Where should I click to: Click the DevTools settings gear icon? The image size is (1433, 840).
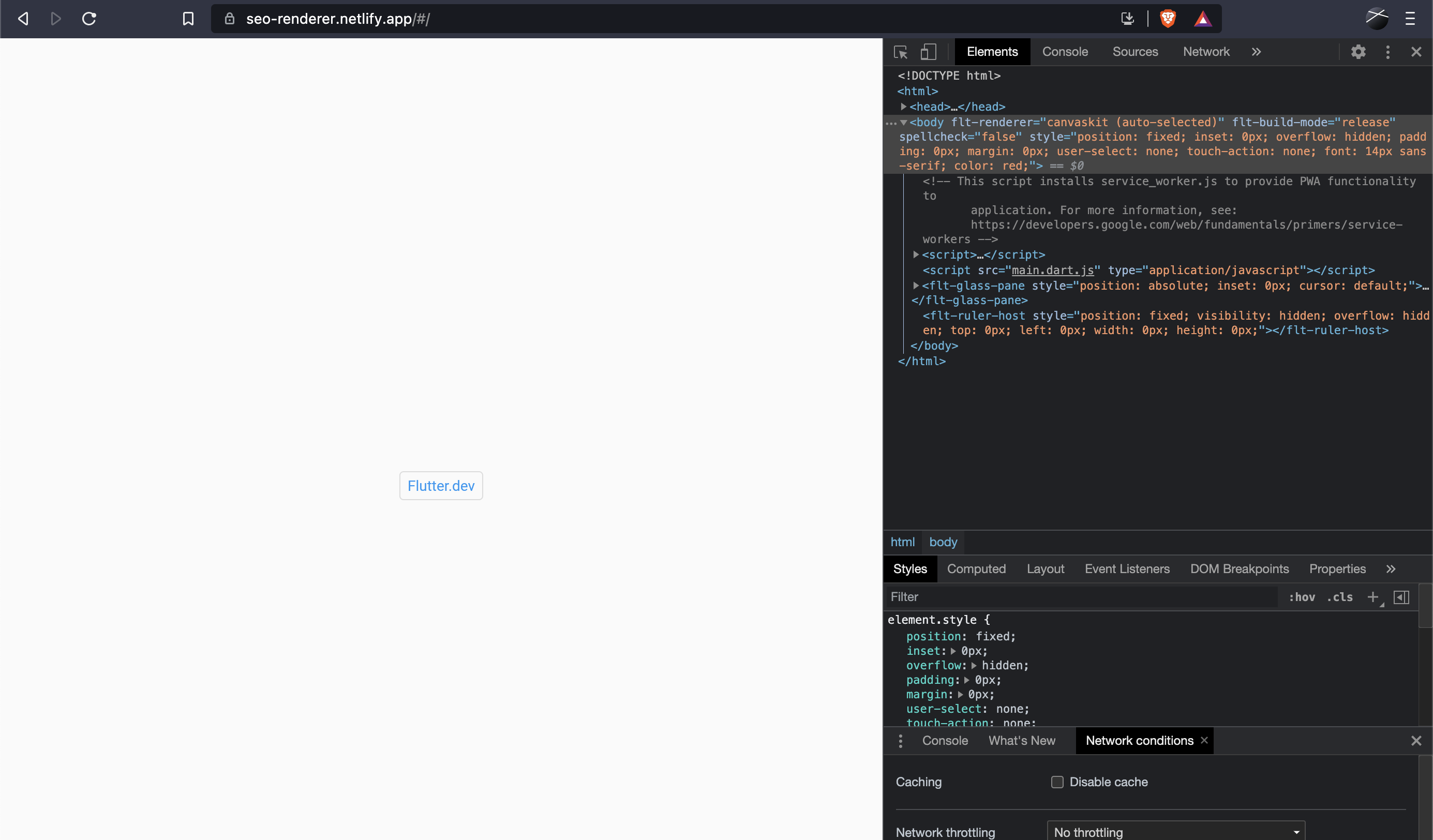(1359, 51)
